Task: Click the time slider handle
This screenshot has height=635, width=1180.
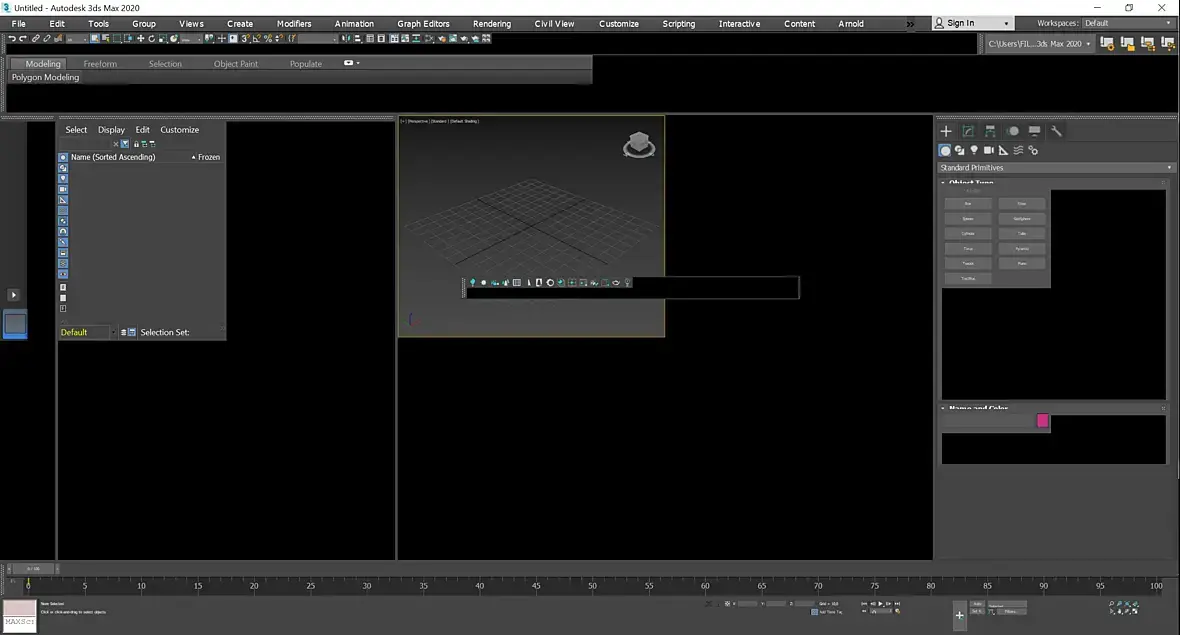Action: tap(31, 569)
